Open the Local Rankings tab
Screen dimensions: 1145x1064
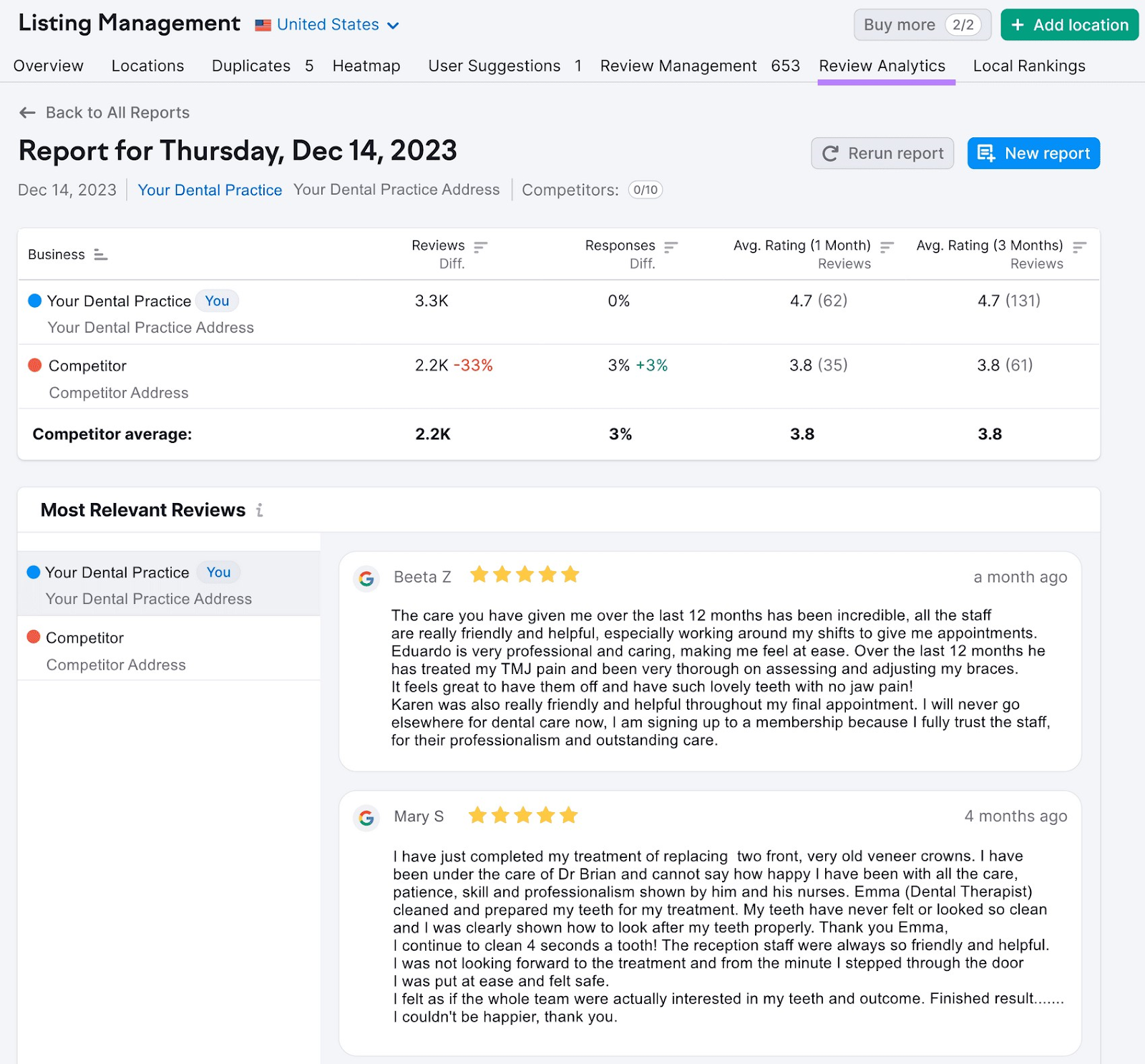1028,66
